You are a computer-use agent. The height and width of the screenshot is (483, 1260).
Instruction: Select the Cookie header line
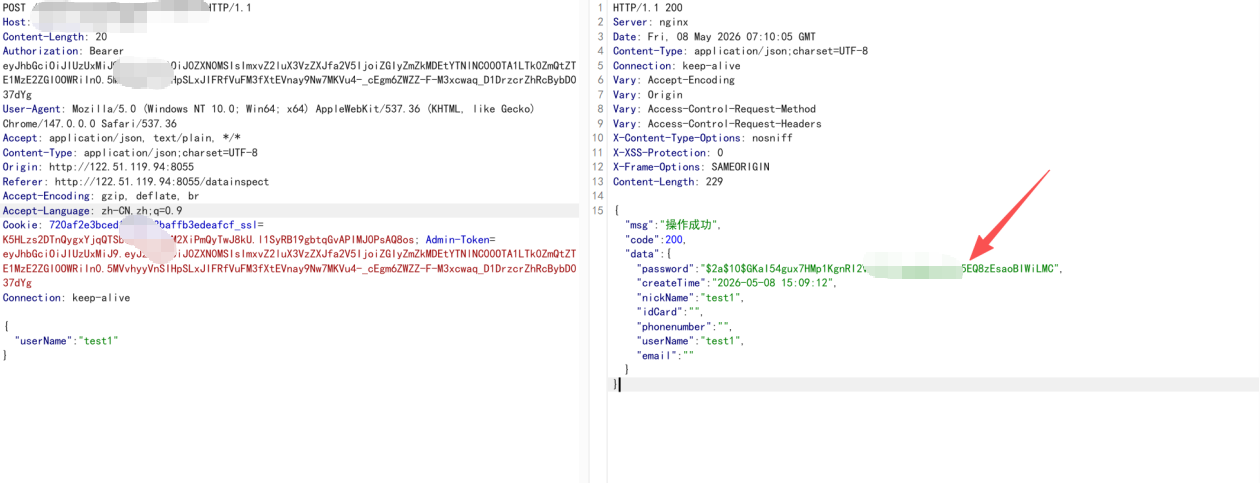tap(133, 225)
